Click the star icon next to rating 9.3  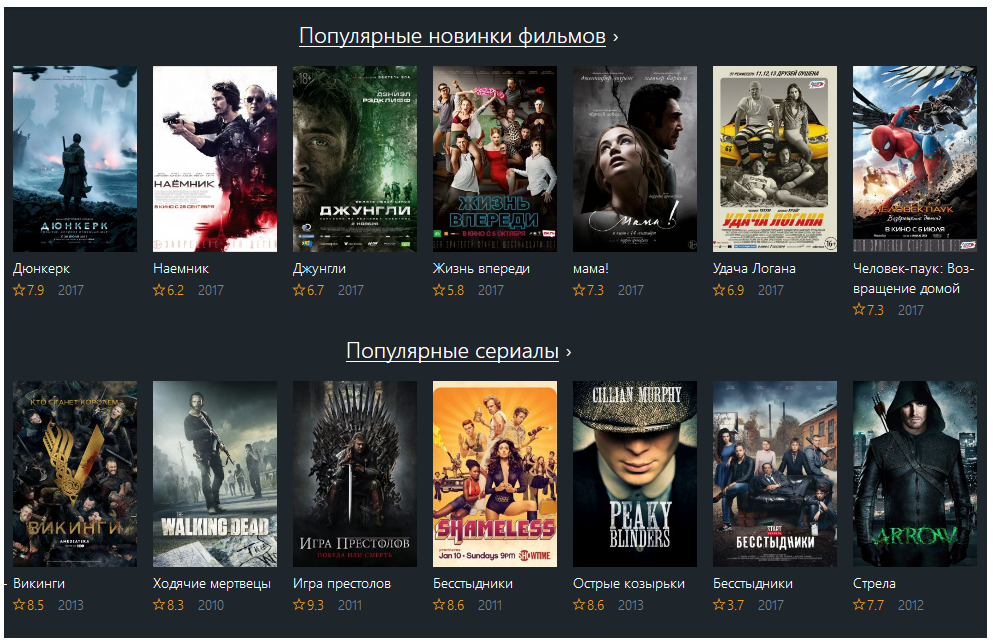point(299,605)
